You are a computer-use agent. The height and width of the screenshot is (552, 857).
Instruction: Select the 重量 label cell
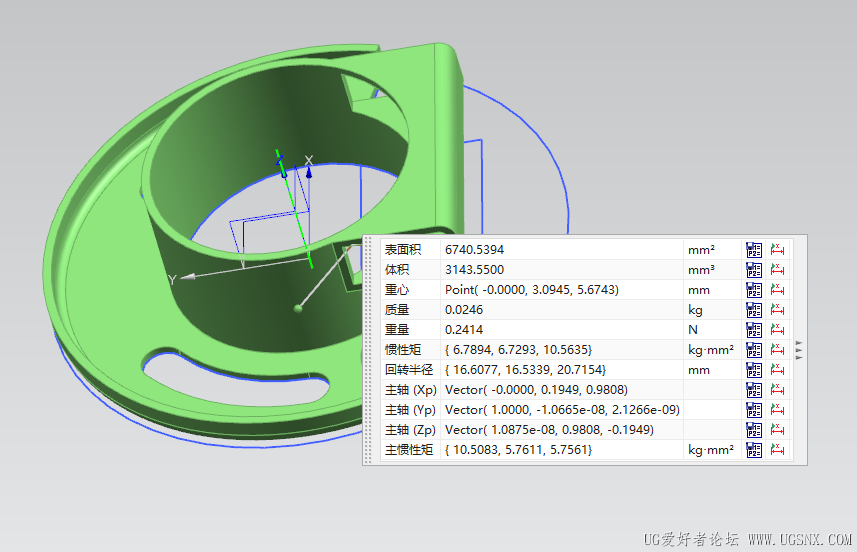pos(410,330)
